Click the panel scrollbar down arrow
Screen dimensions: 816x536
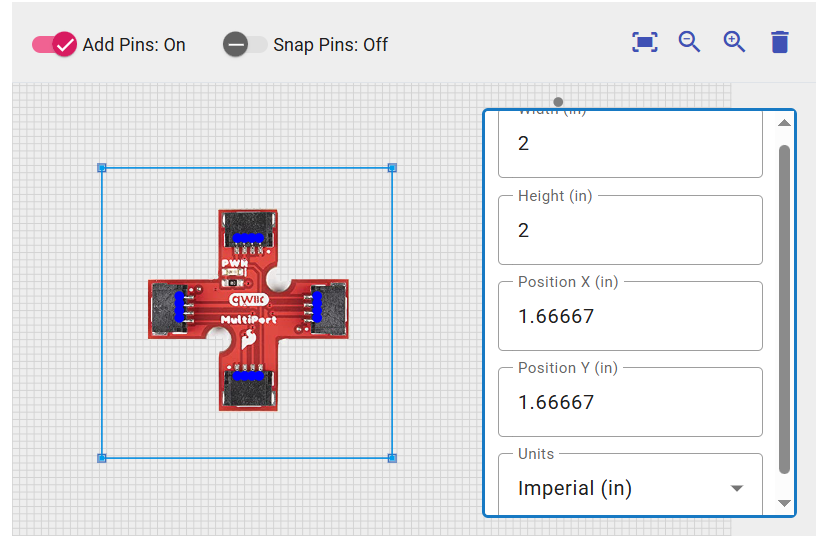(x=784, y=503)
